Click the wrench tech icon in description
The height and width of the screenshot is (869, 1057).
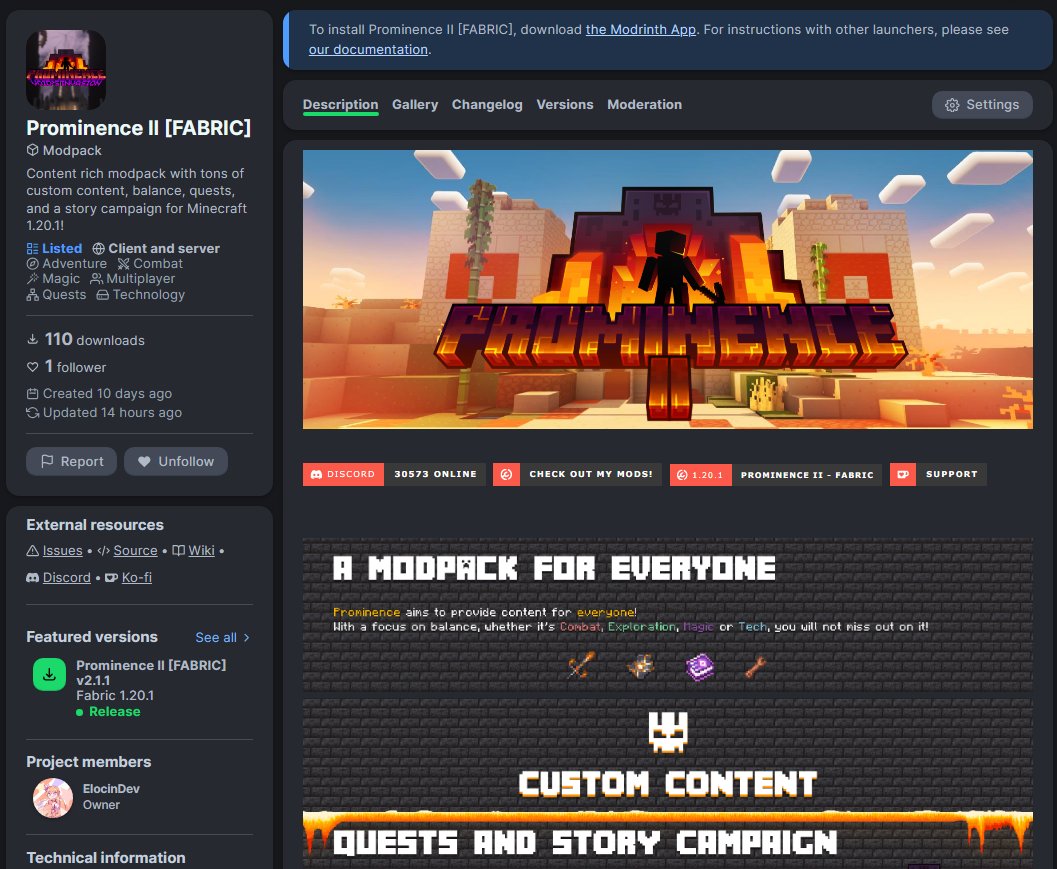756,666
